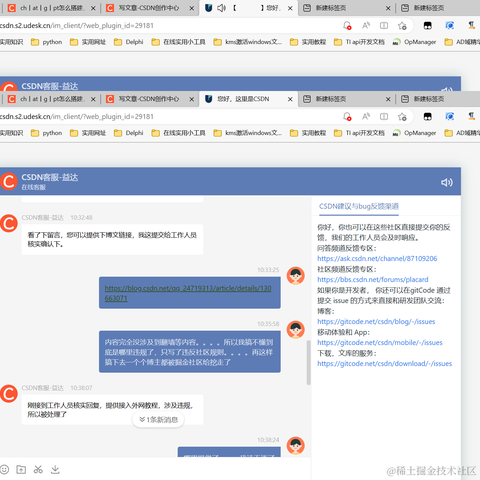Open gitcode csdn/download issues link
This screenshot has width=480, height=480.
click(384, 363)
